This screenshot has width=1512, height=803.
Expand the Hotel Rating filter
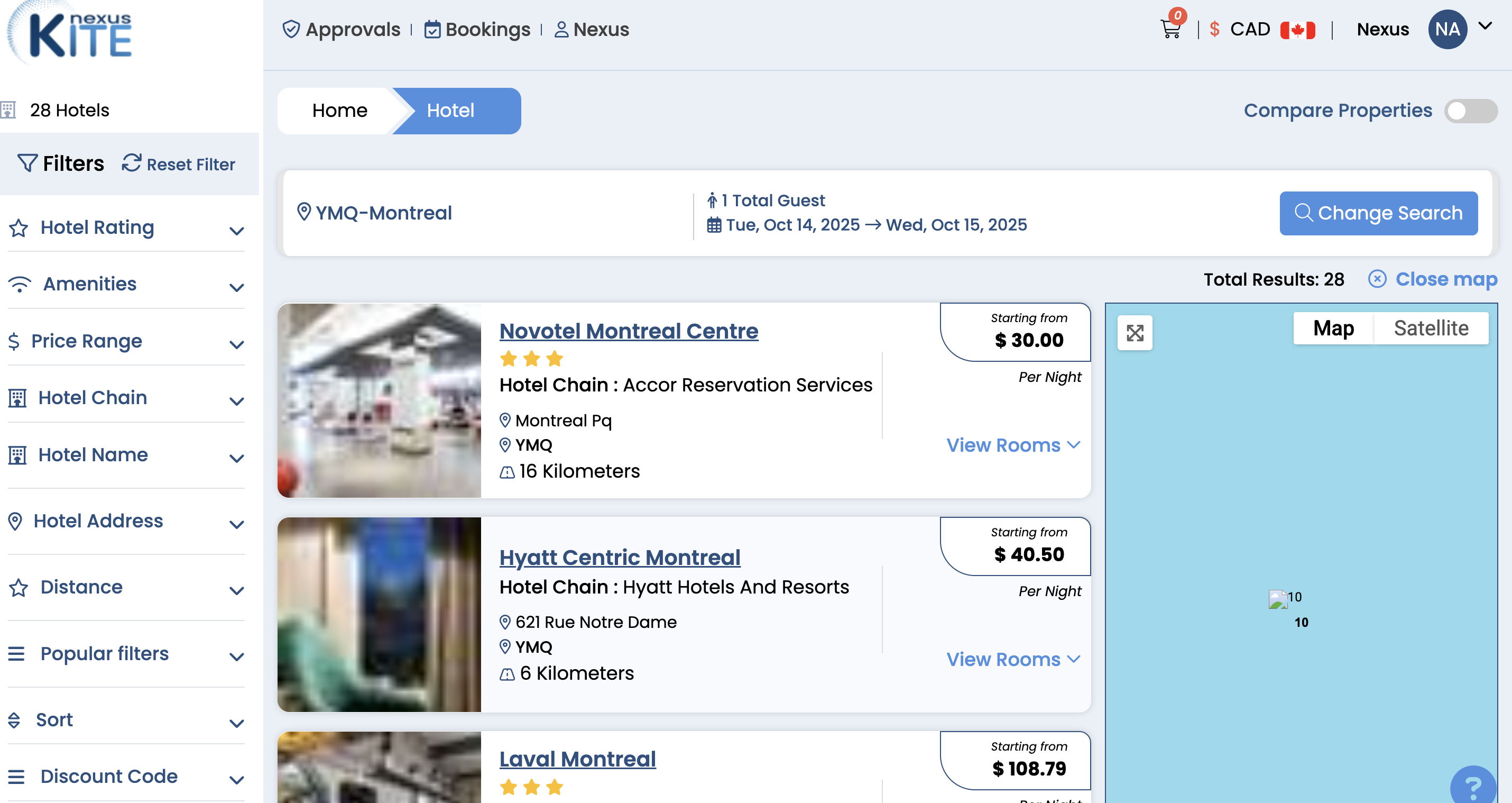tap(126, 228)
